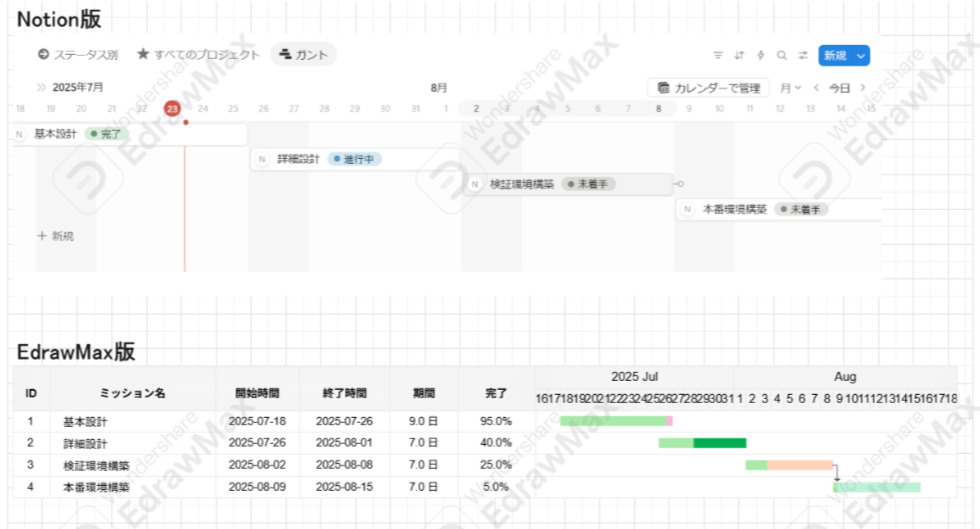Viewport: 980px width, 529px height.
Task: Go to the next period with right chevron
Action: pyautogui.click(x=863, y=88)
